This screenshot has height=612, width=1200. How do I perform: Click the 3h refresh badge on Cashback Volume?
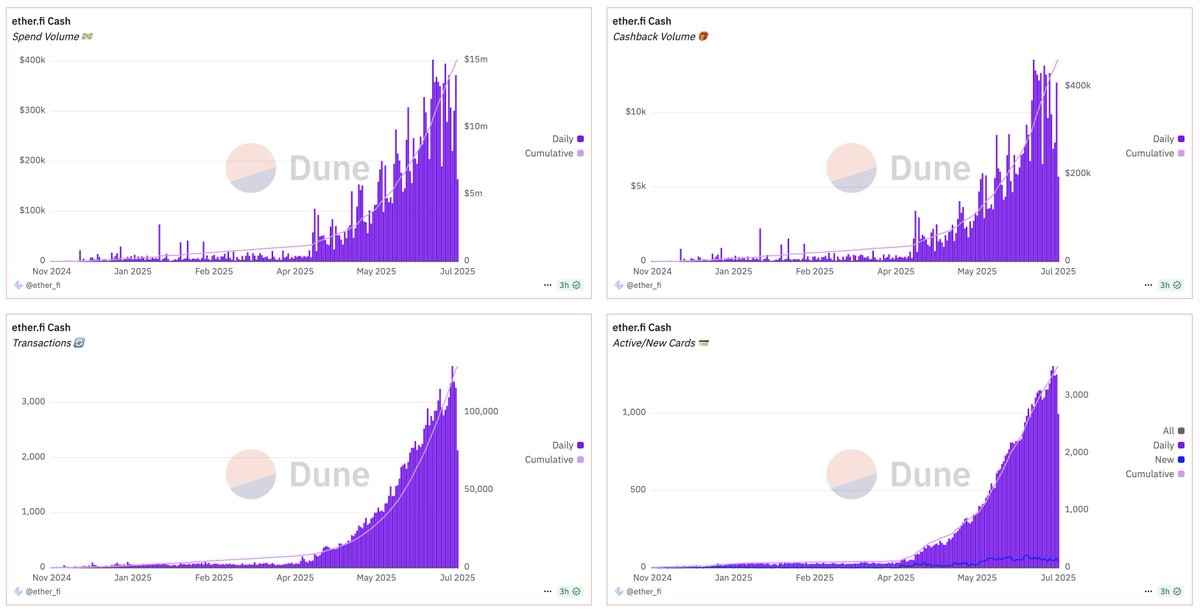click(1170, 285)
